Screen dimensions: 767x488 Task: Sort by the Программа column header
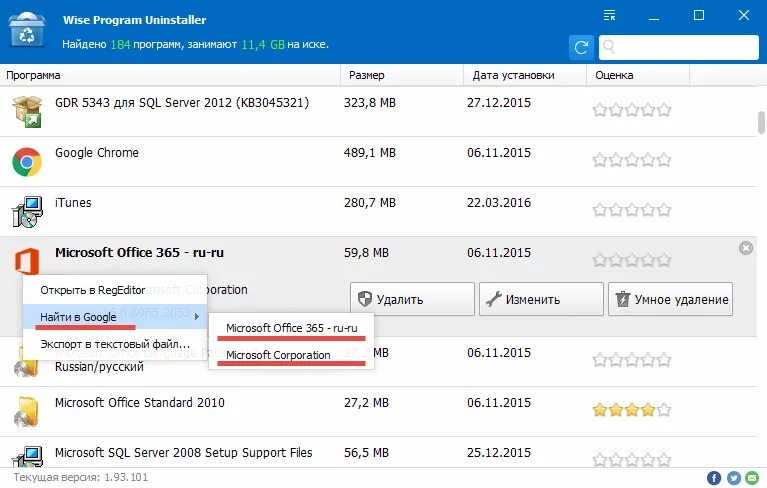coord(170,75)
